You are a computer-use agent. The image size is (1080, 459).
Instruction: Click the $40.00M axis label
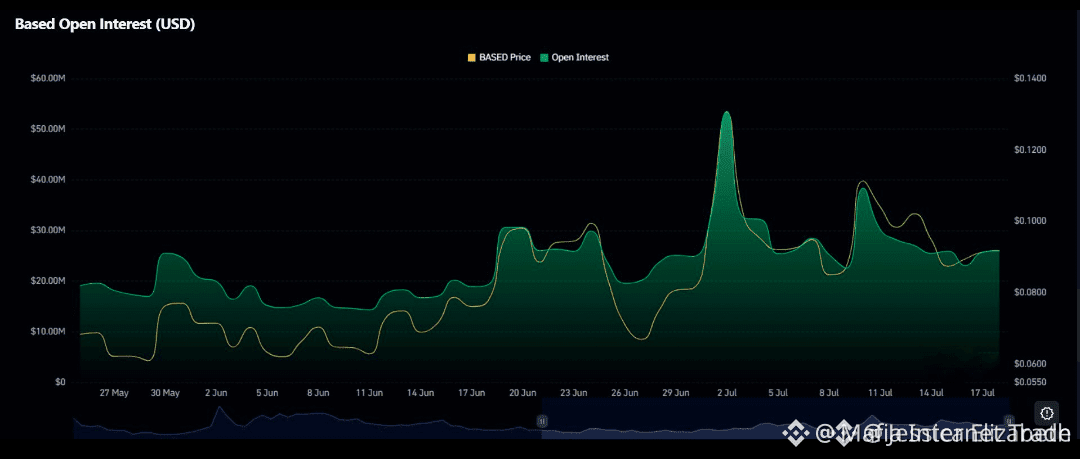48,180
